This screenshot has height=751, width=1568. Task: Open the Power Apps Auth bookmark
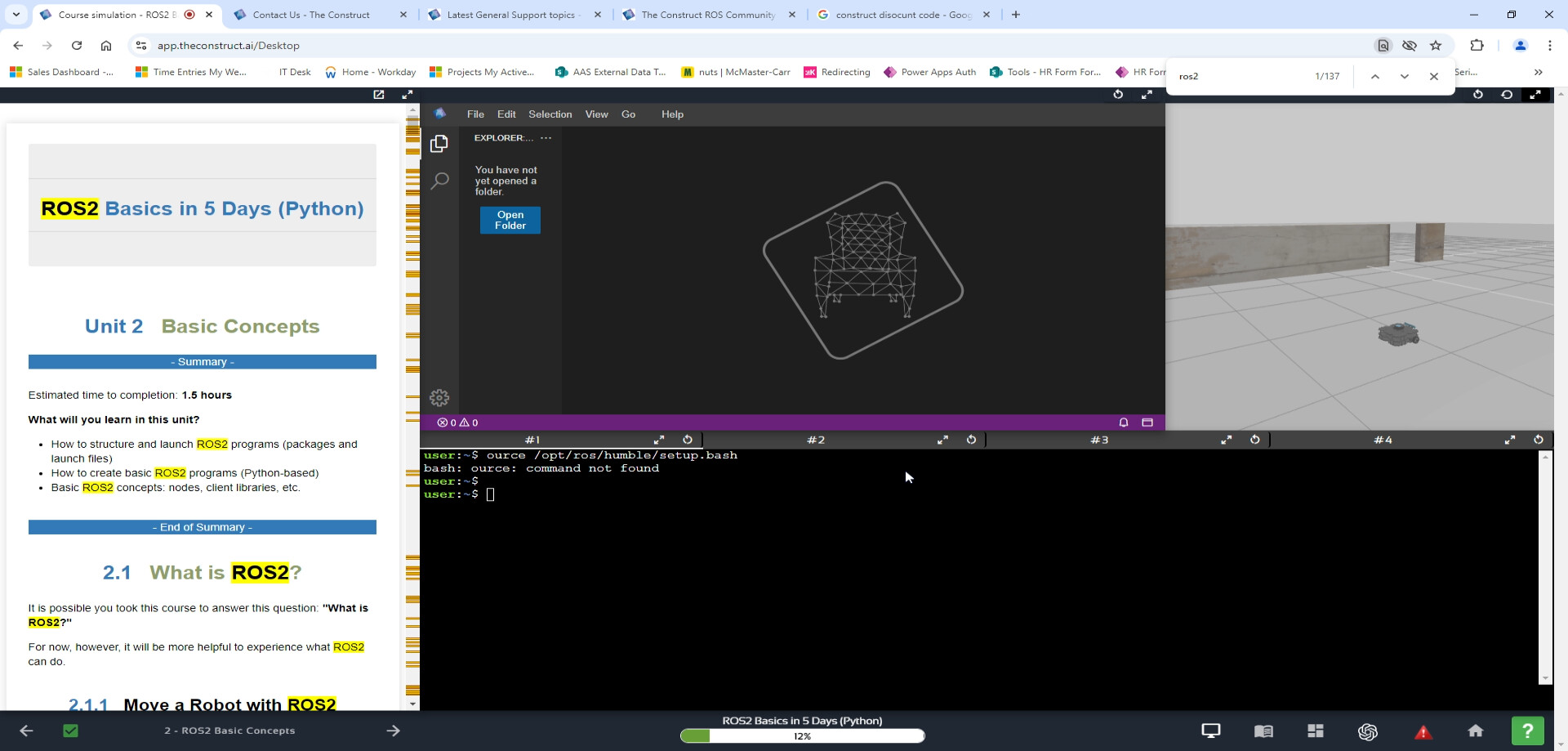(x=930, y=72)
